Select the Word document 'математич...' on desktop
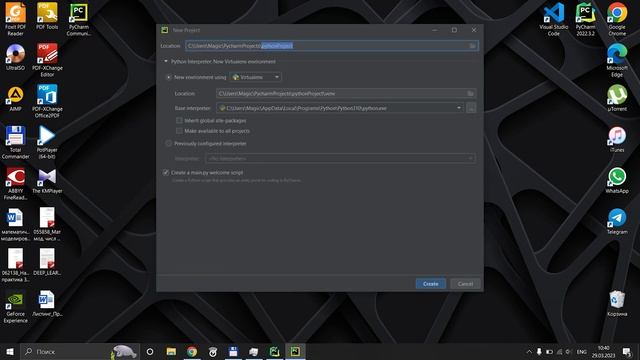The height and width of the screenshot is (360, 640). [15, 224]
